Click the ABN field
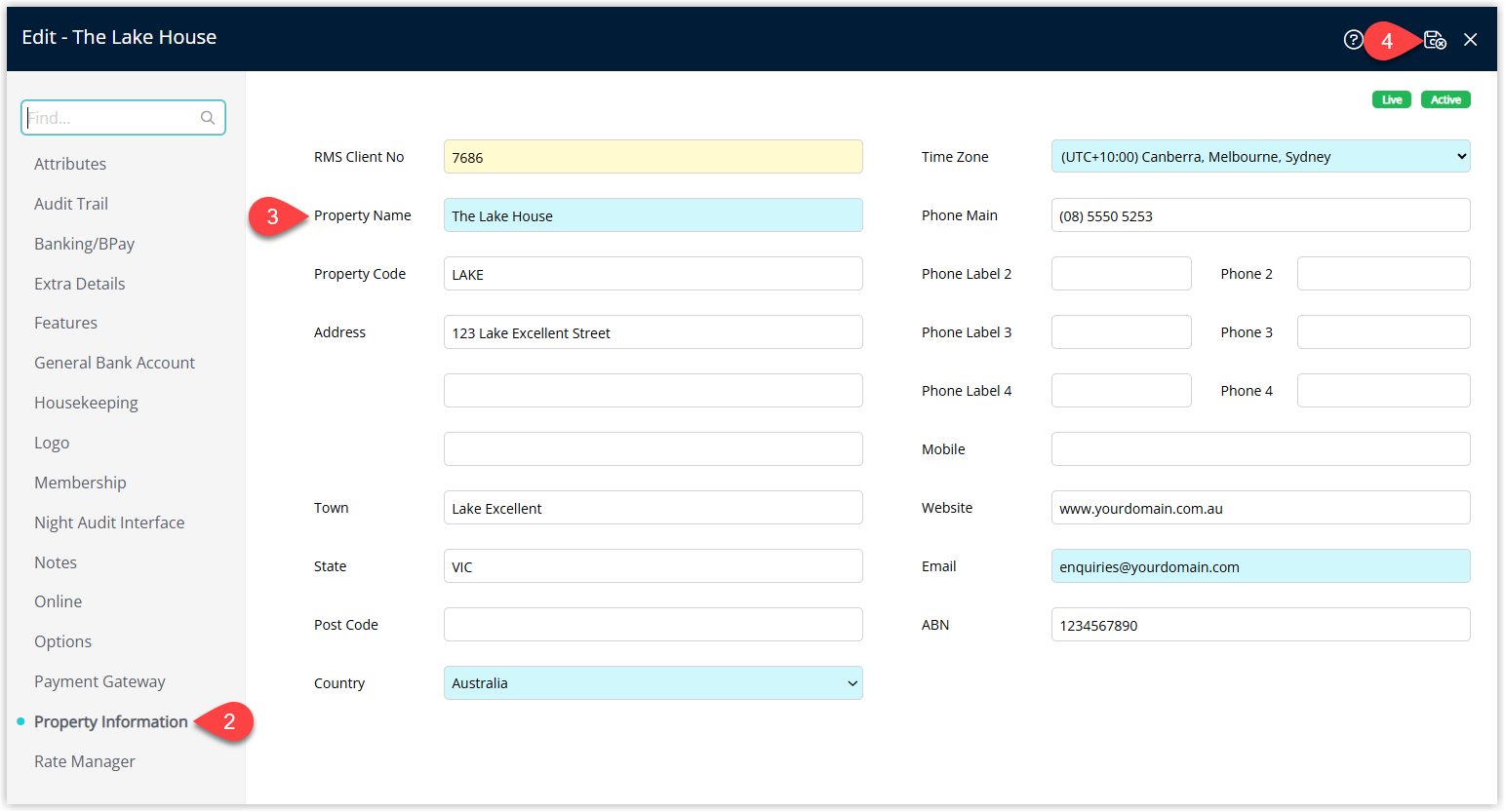 (1260, 624)
